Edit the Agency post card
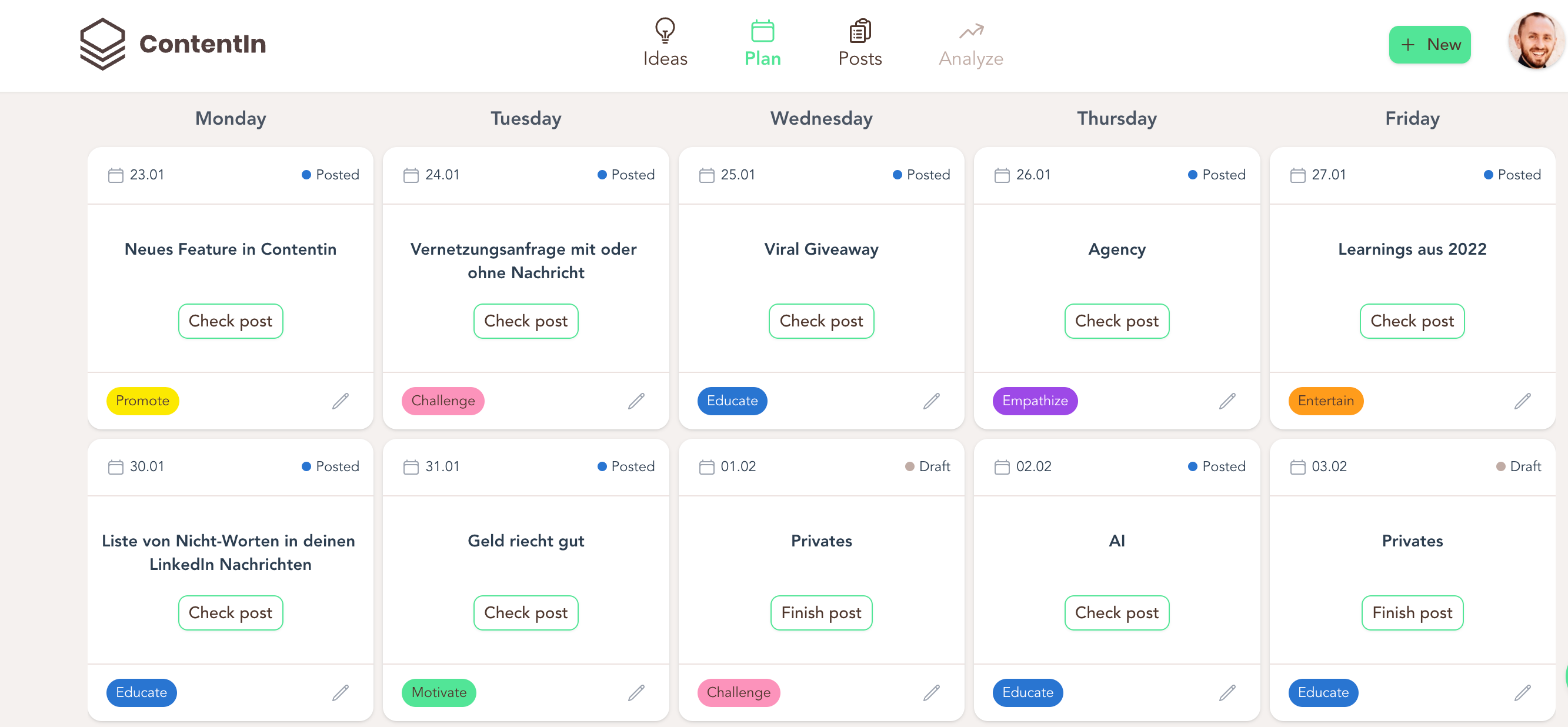 (x=1227, y=401)
